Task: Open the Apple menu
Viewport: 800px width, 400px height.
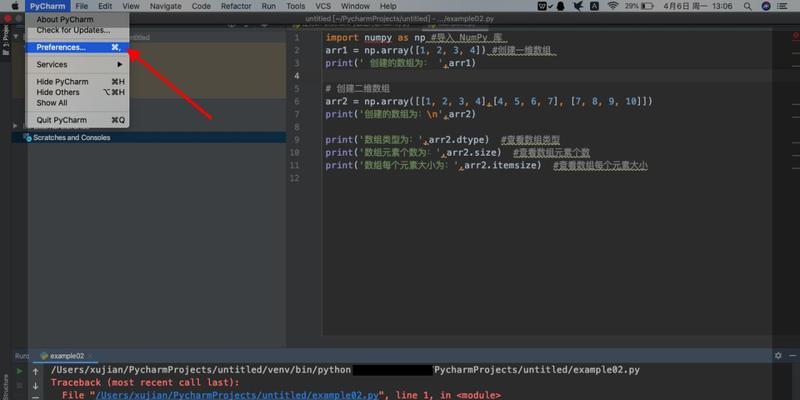Action: point(15,6)
